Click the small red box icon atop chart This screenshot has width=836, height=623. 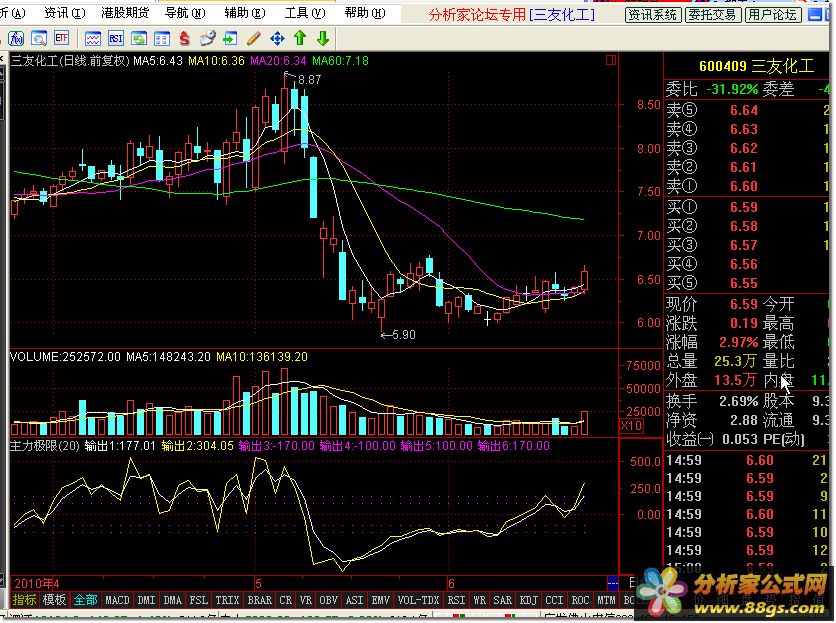pos(611,60)
